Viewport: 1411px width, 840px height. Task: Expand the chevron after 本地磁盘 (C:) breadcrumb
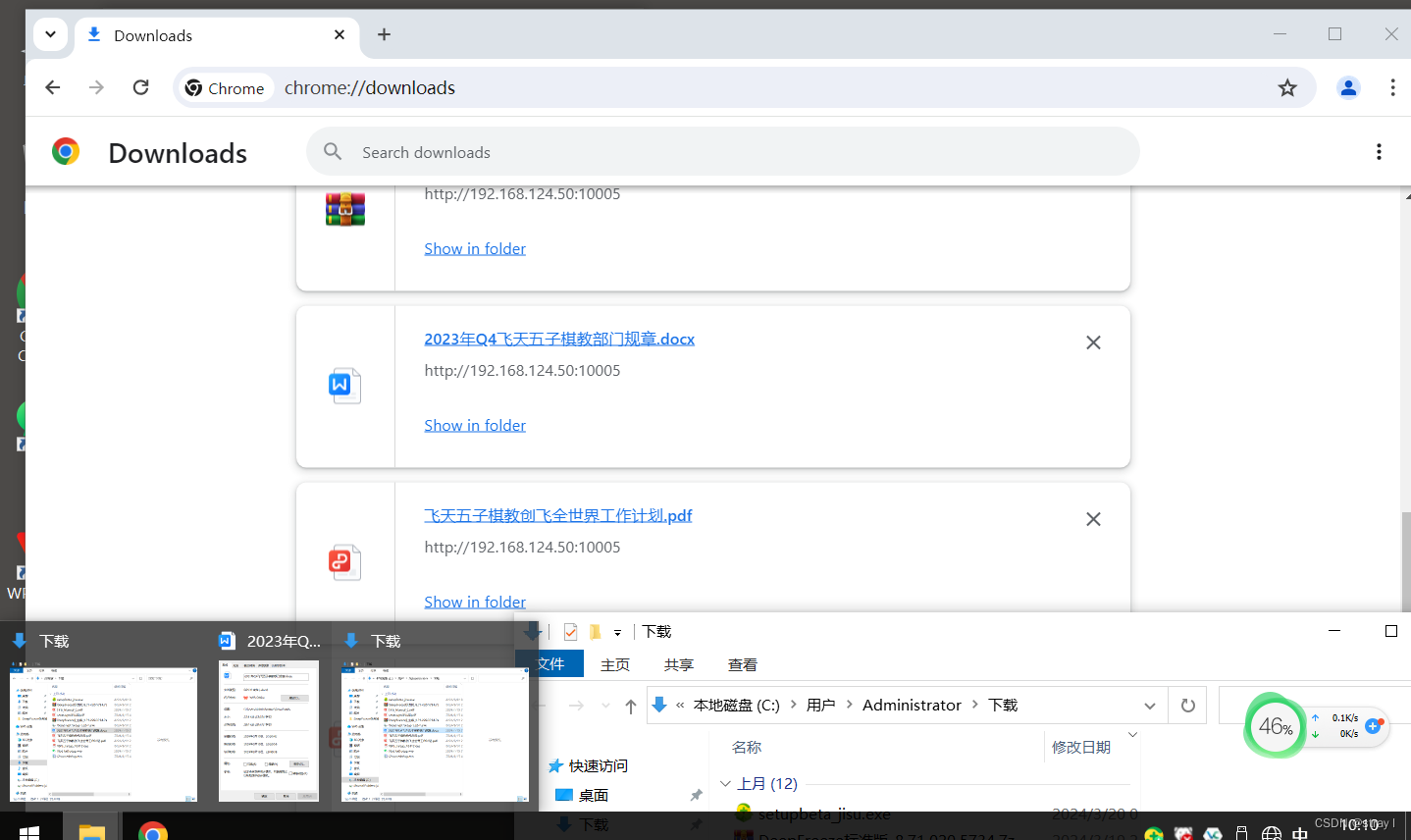tap(793, 705)
